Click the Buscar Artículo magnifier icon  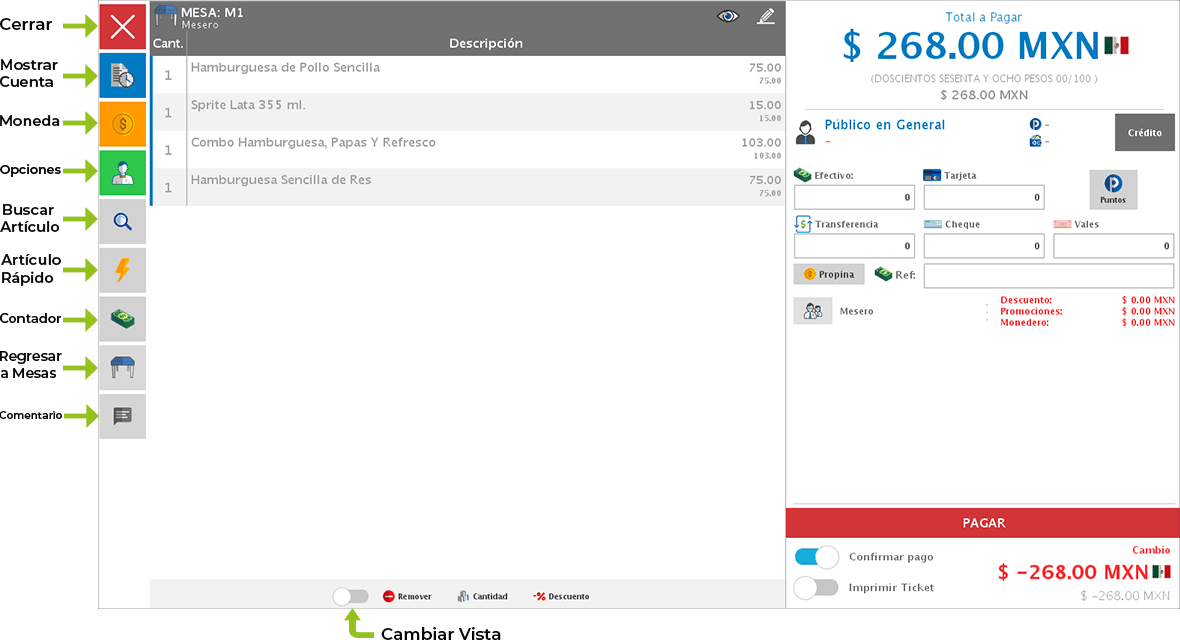click(x=122, y=222)
